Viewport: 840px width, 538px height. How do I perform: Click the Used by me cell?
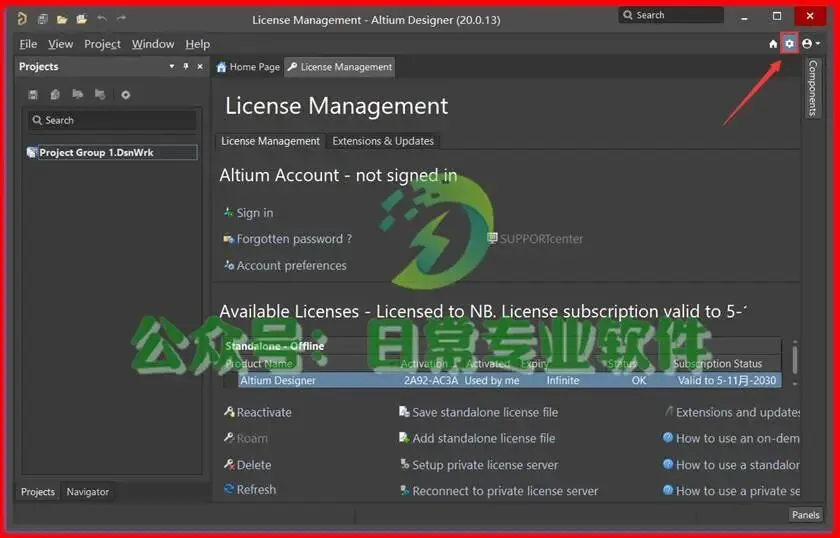point(492,380)
